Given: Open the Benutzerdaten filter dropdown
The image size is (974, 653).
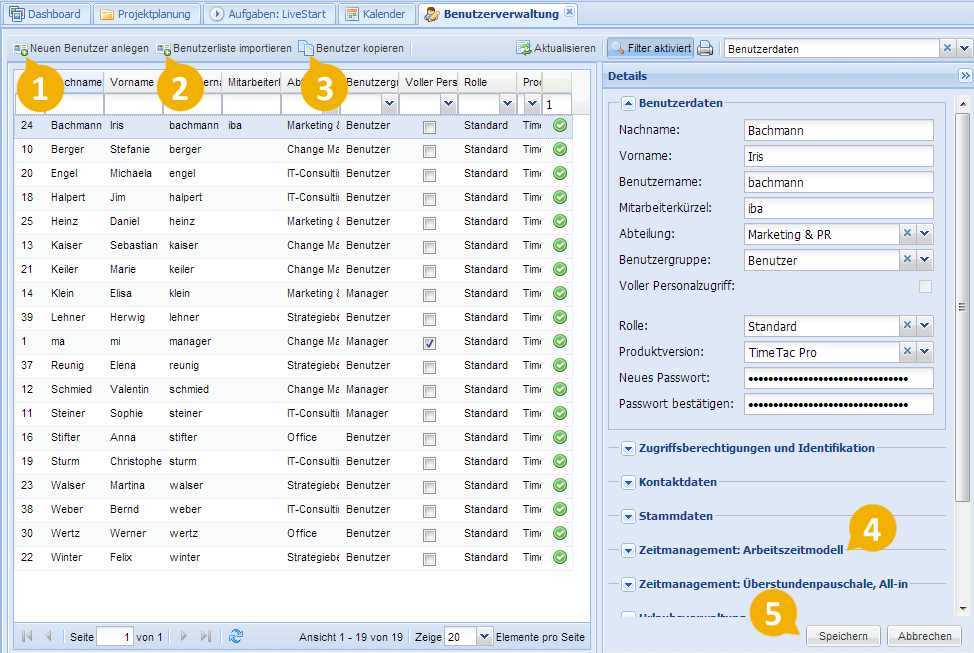Looking at the screenshot, I should point(964,48).
